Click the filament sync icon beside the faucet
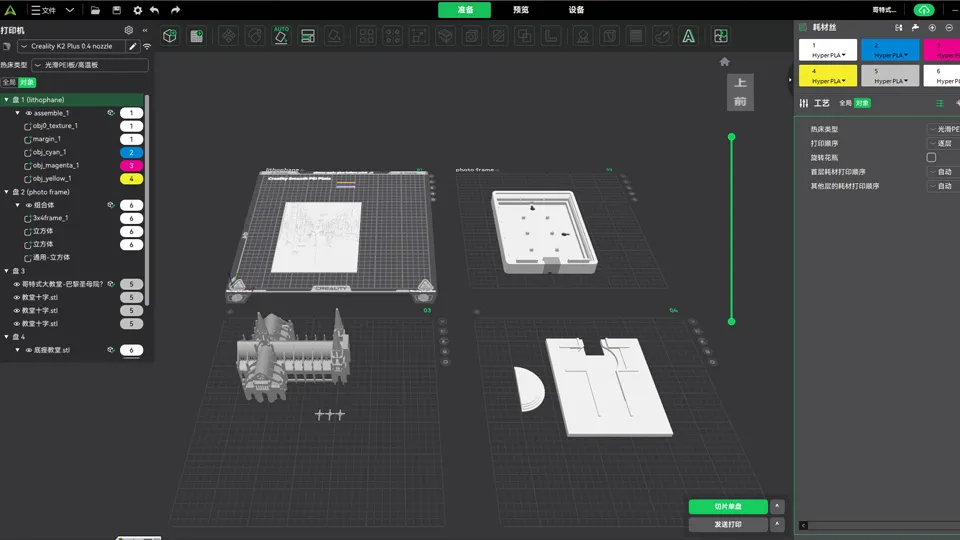Viewport: 960px width, 540px height. 898,28
